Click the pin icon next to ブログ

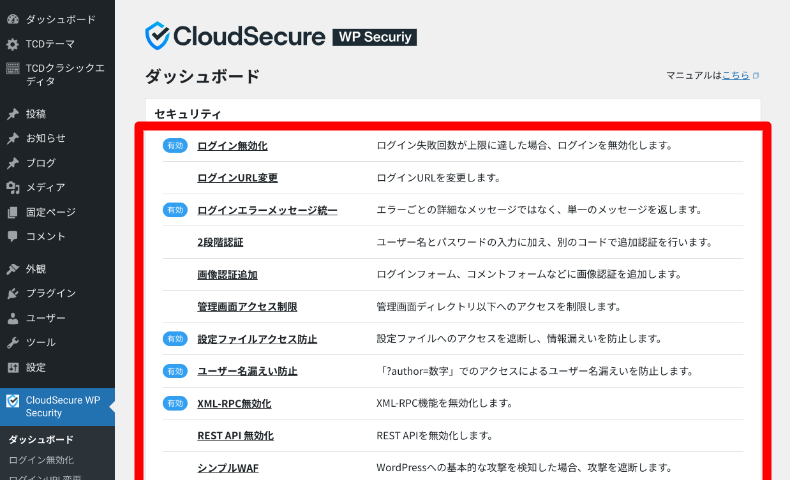tap(13, 163)
